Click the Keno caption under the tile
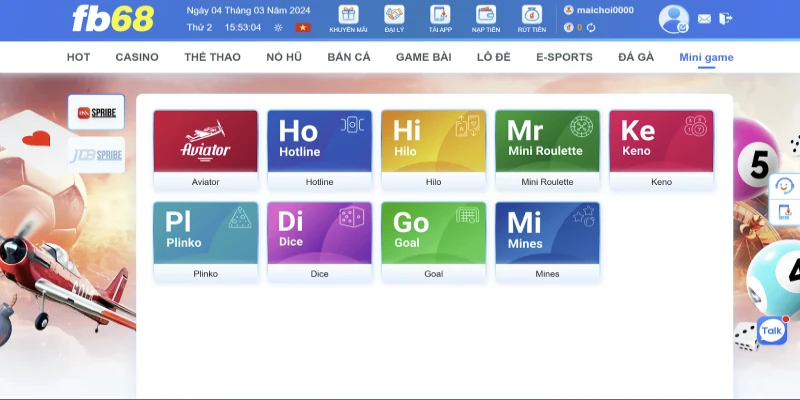The image size is (800, 400). click(661, 182)
